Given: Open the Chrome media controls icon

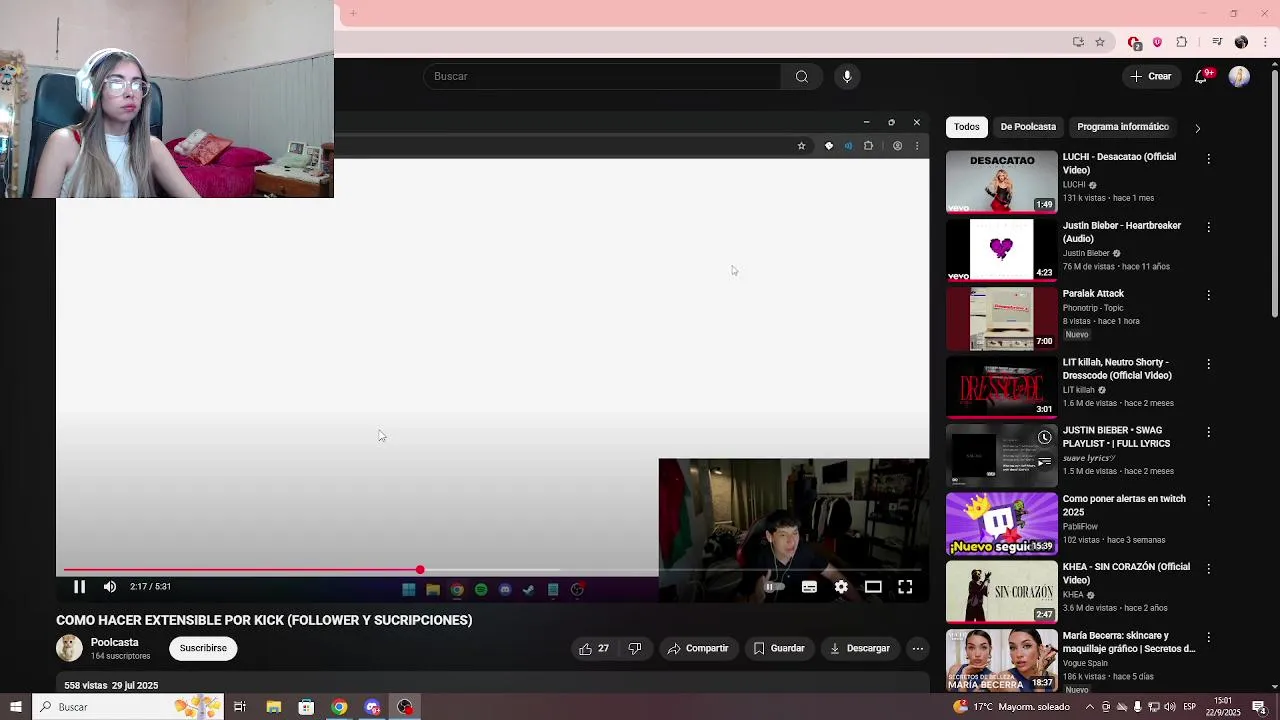Looking at the screenshot, I should pyautogui.click(x=1217, y=42).
